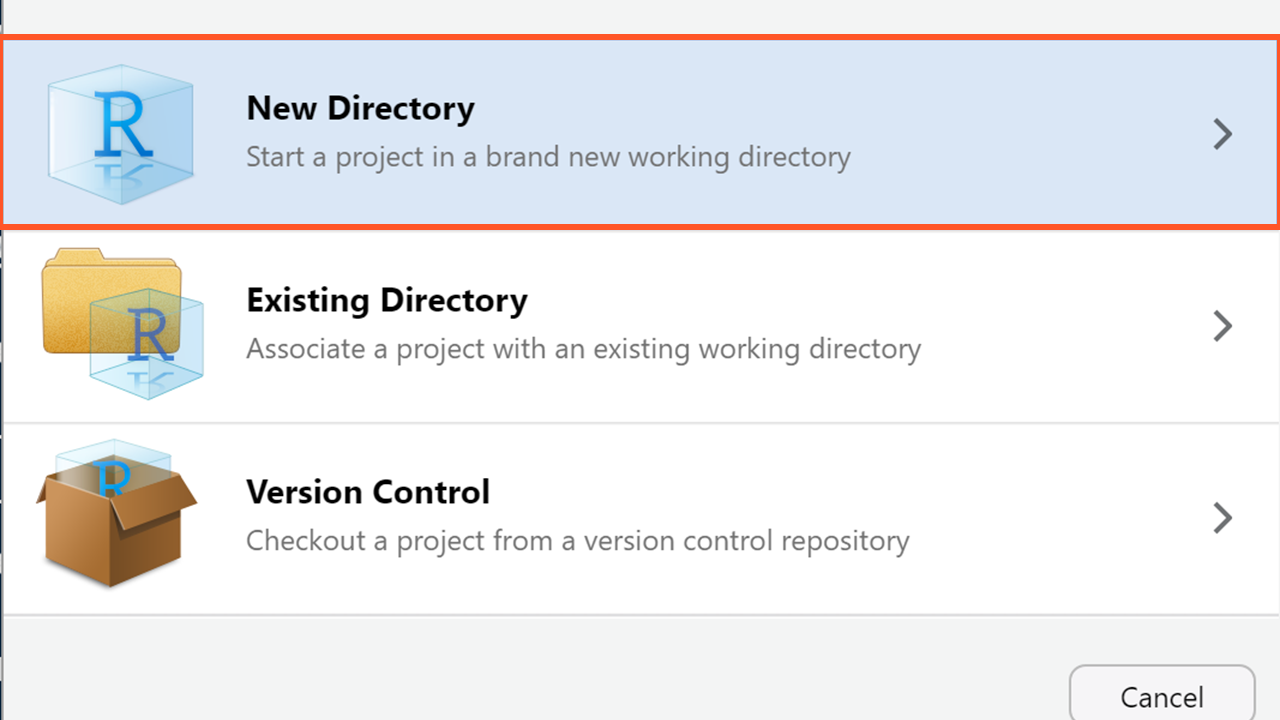Open Existing Directory via its chevron arrow
This screenshot has height=720, width=1280.
tap(1222, 326)
